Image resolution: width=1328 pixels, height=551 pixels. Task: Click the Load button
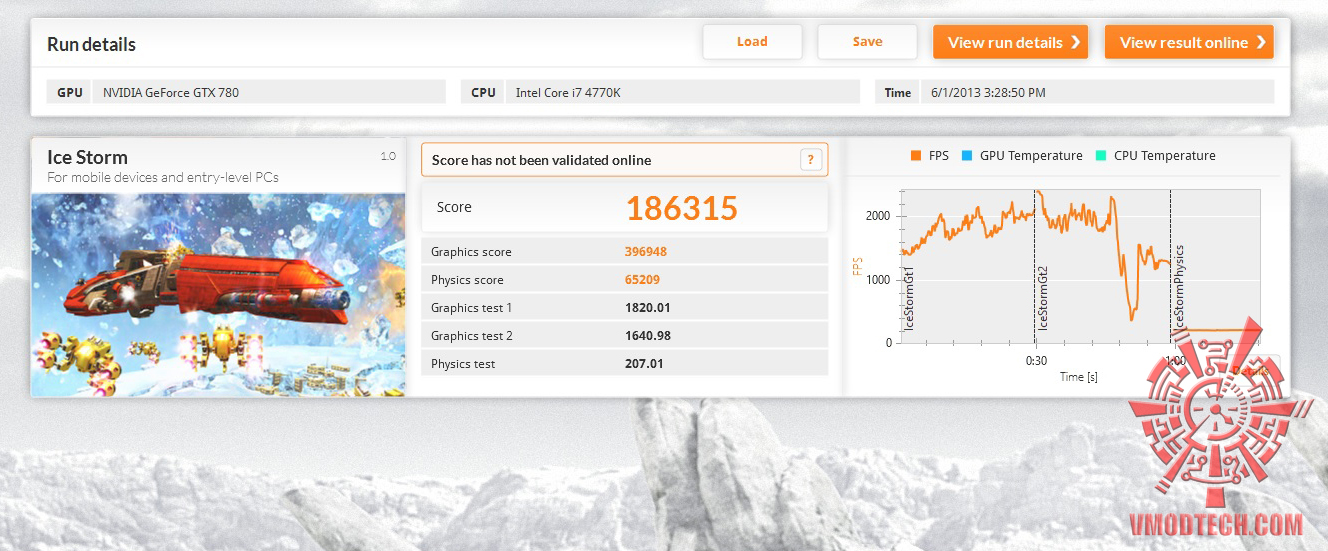[752, 42]
